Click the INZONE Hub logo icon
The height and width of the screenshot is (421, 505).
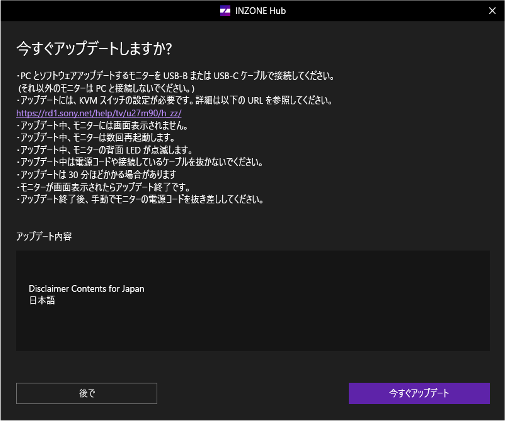point(225,11)
